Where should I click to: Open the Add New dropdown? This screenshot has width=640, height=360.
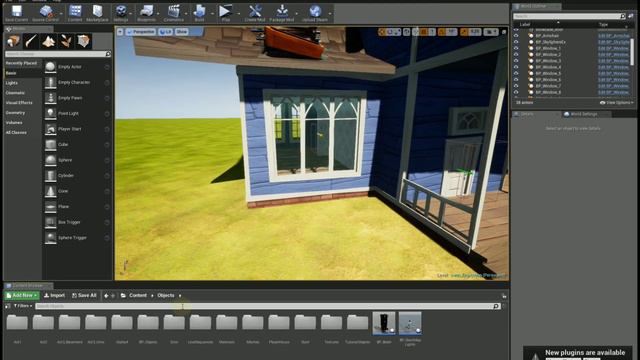tap(22, 295)
